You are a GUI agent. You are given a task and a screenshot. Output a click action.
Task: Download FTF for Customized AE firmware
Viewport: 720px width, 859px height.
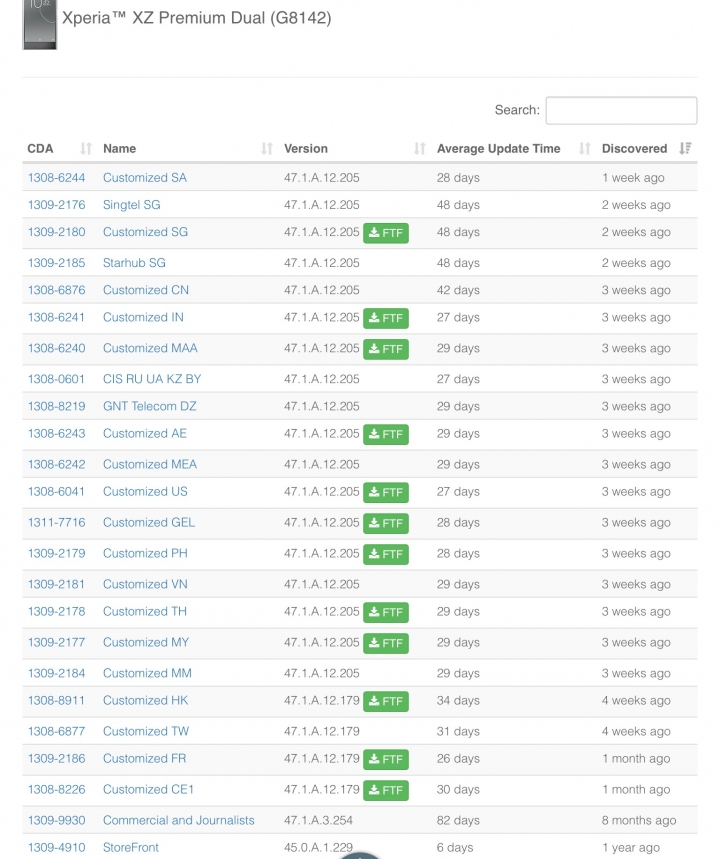(x=386, y=434)
